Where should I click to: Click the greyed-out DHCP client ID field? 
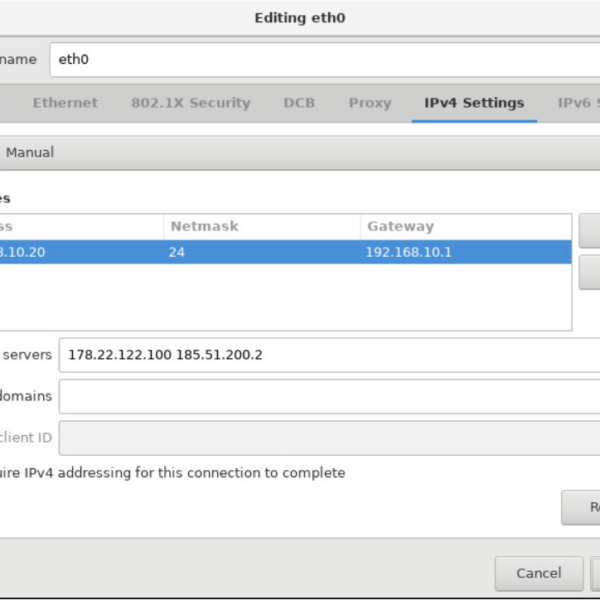click(328, 438)
